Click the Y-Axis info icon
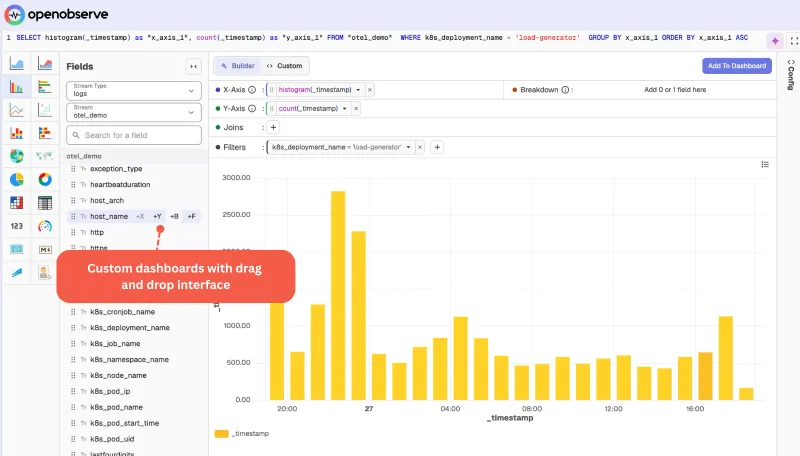The image size is (800, 456). (252, 109)
